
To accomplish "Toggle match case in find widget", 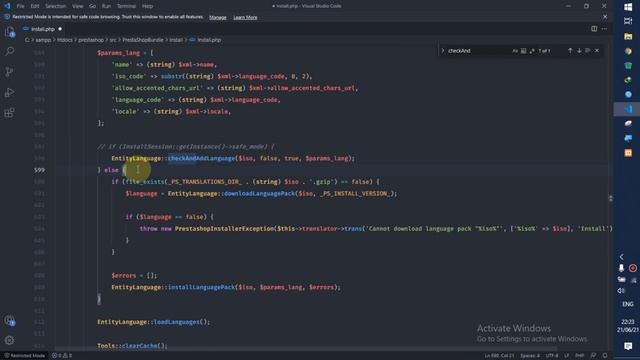I will pyautogui.click(x=515, y=51).
